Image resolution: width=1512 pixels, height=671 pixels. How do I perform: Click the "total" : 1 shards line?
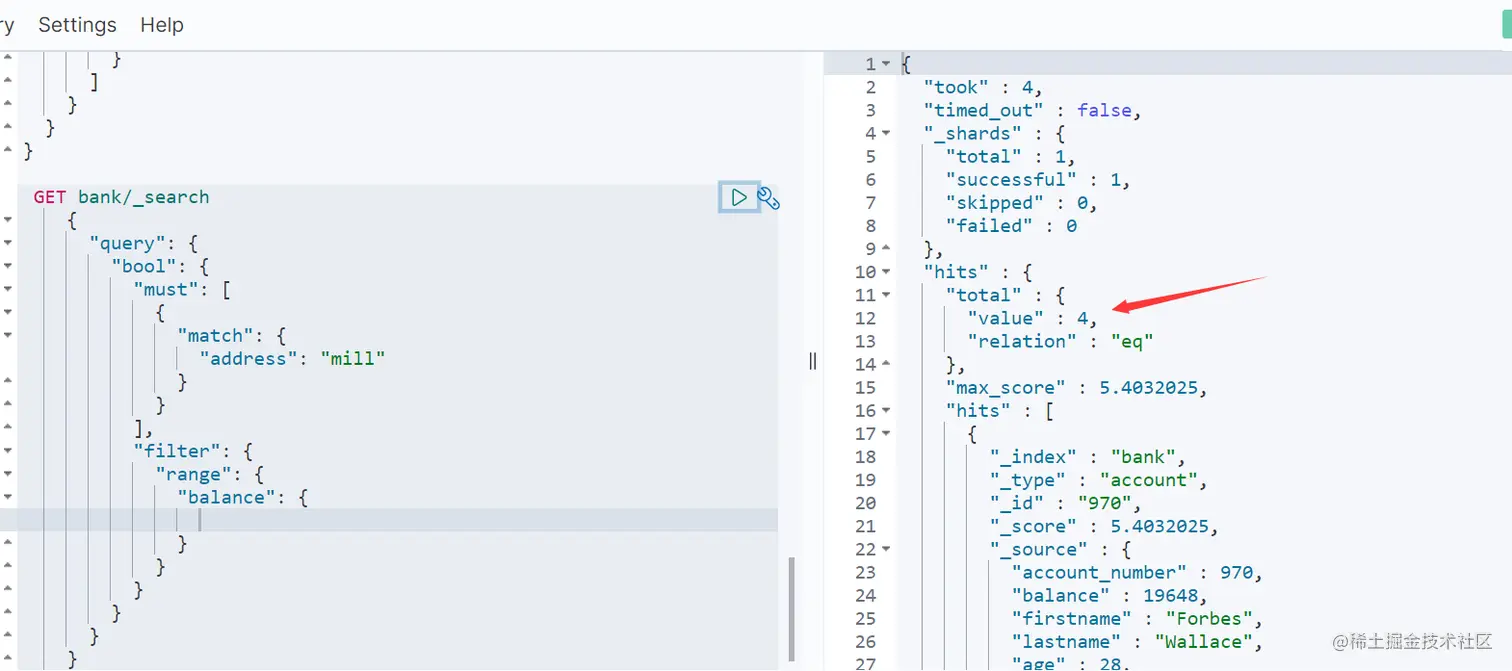coord(1010,157)
